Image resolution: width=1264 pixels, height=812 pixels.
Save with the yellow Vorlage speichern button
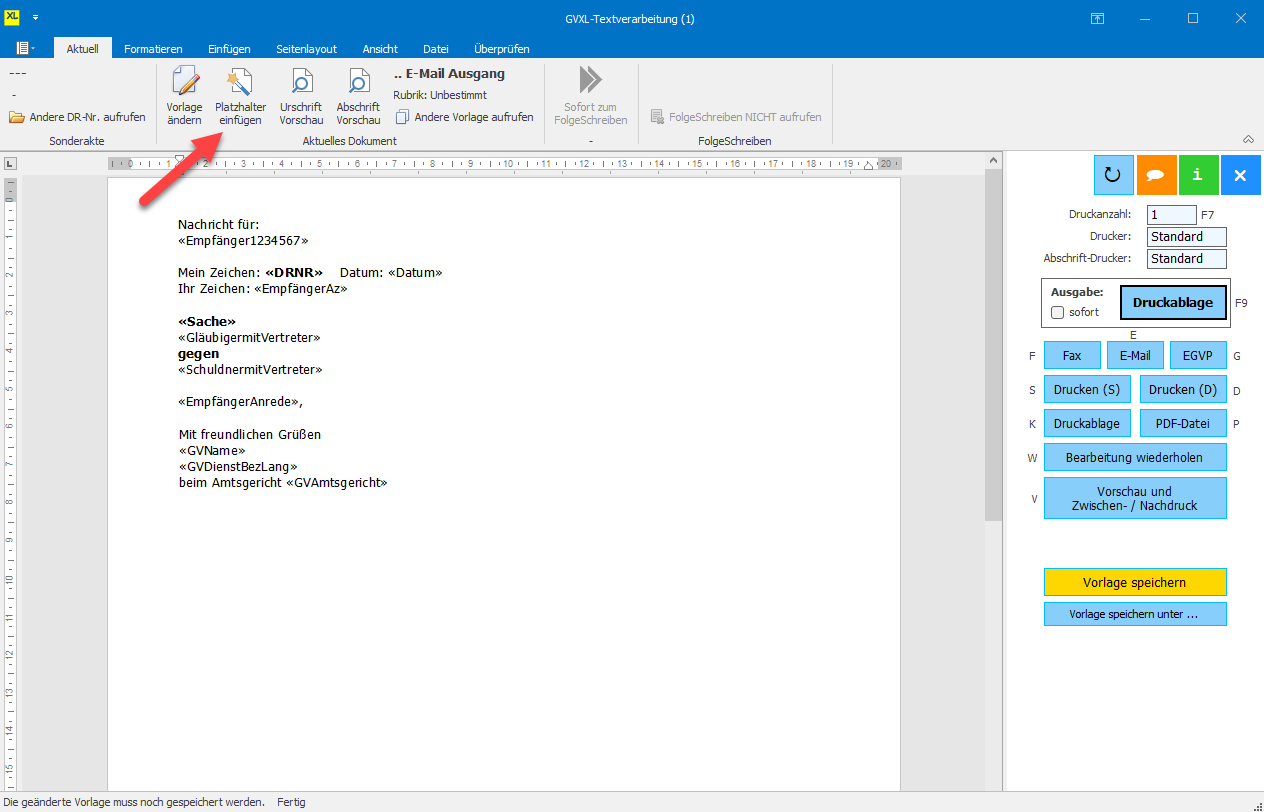coord(1135,582)
